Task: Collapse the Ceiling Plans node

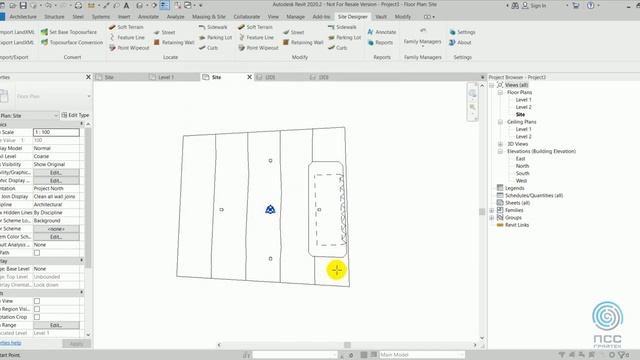Action: coord(500,122)
